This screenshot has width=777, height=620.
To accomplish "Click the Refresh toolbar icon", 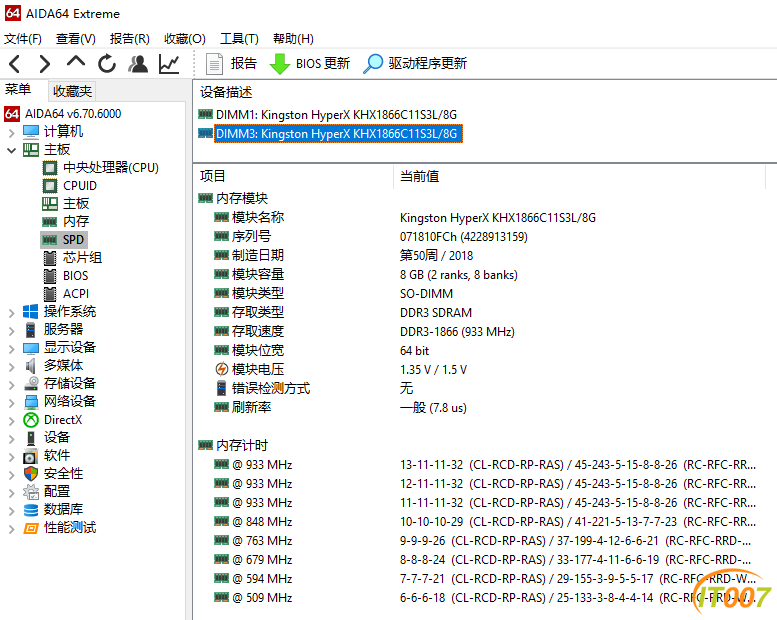I will pyautogui.click(x=106, y=64).
